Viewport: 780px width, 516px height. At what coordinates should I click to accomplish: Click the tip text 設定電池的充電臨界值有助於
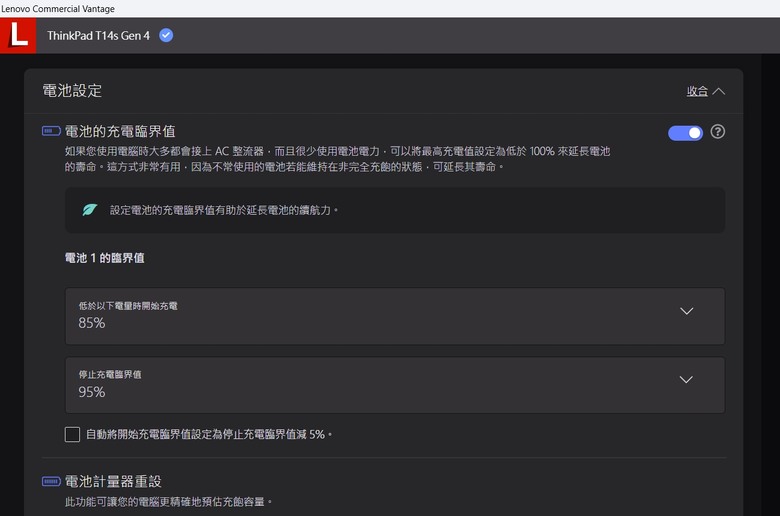pyautogui.click(x=224, y=210)
